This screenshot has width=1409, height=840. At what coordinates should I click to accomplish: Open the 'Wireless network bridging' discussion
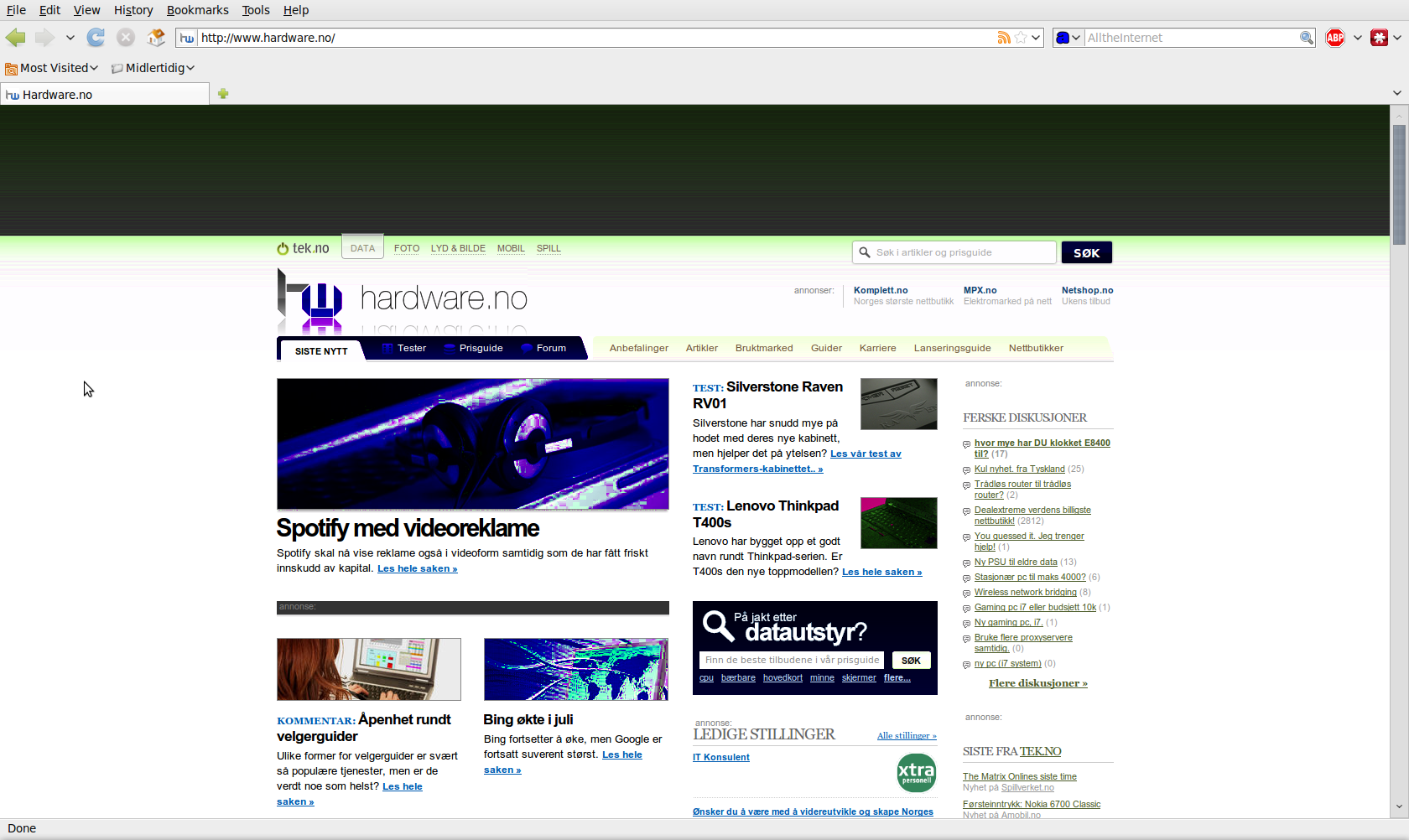1025,592
